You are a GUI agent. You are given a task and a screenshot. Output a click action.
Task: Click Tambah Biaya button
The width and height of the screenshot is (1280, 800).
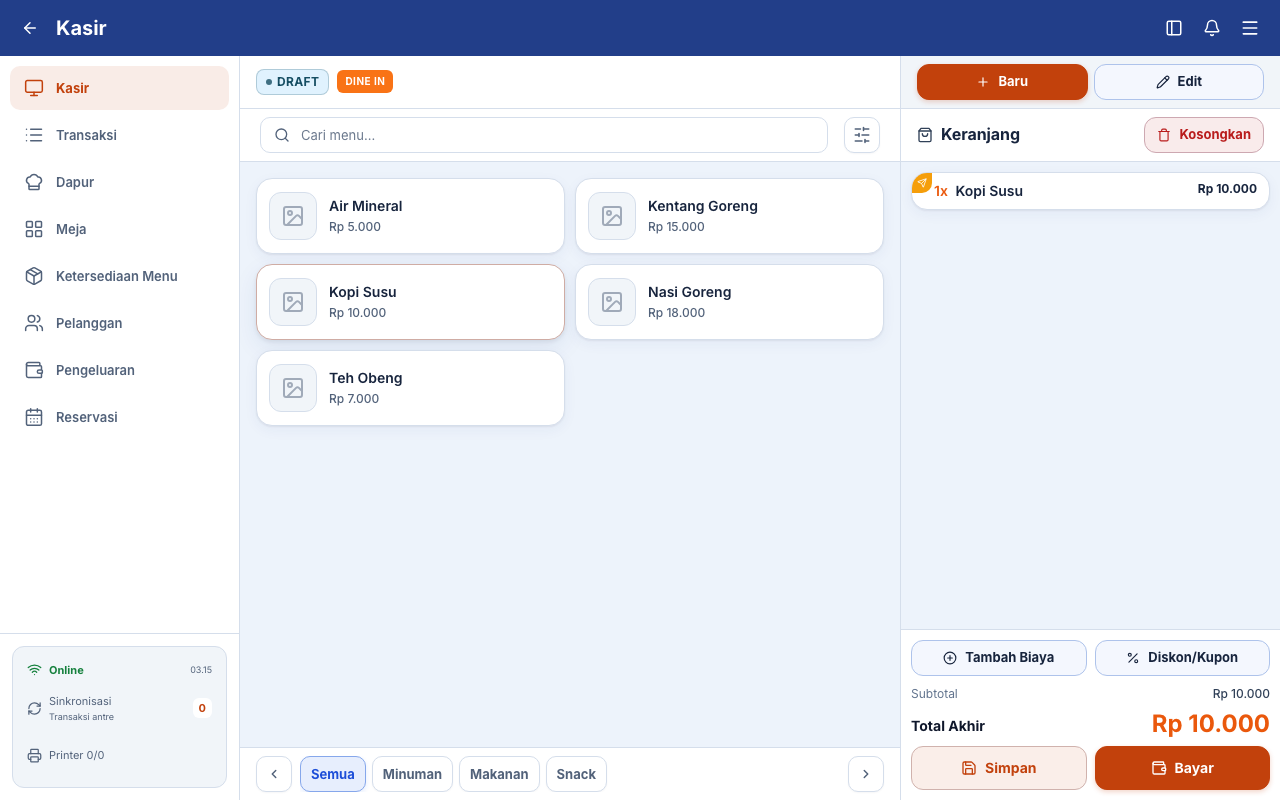tap(999, 658)
